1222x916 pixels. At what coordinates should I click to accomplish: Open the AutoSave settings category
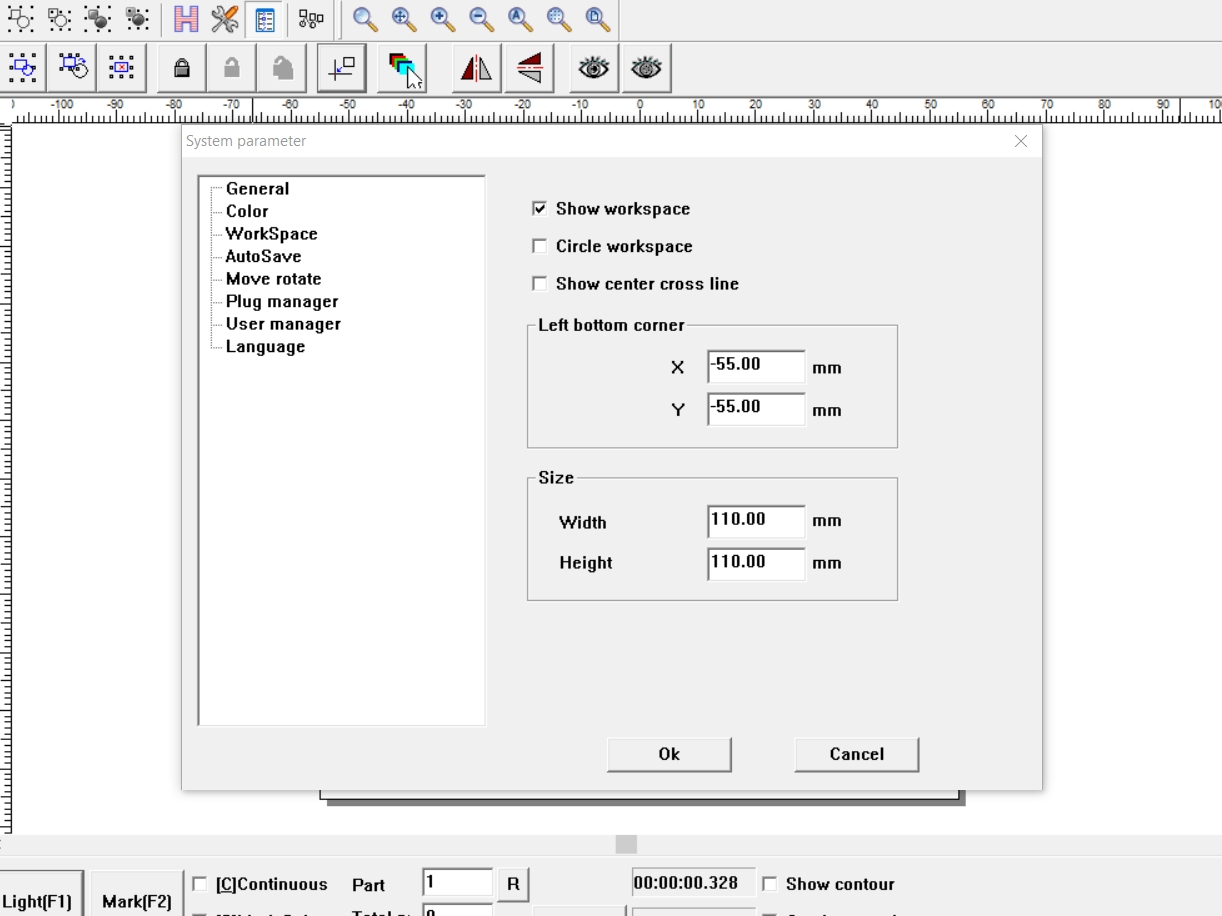263,256
